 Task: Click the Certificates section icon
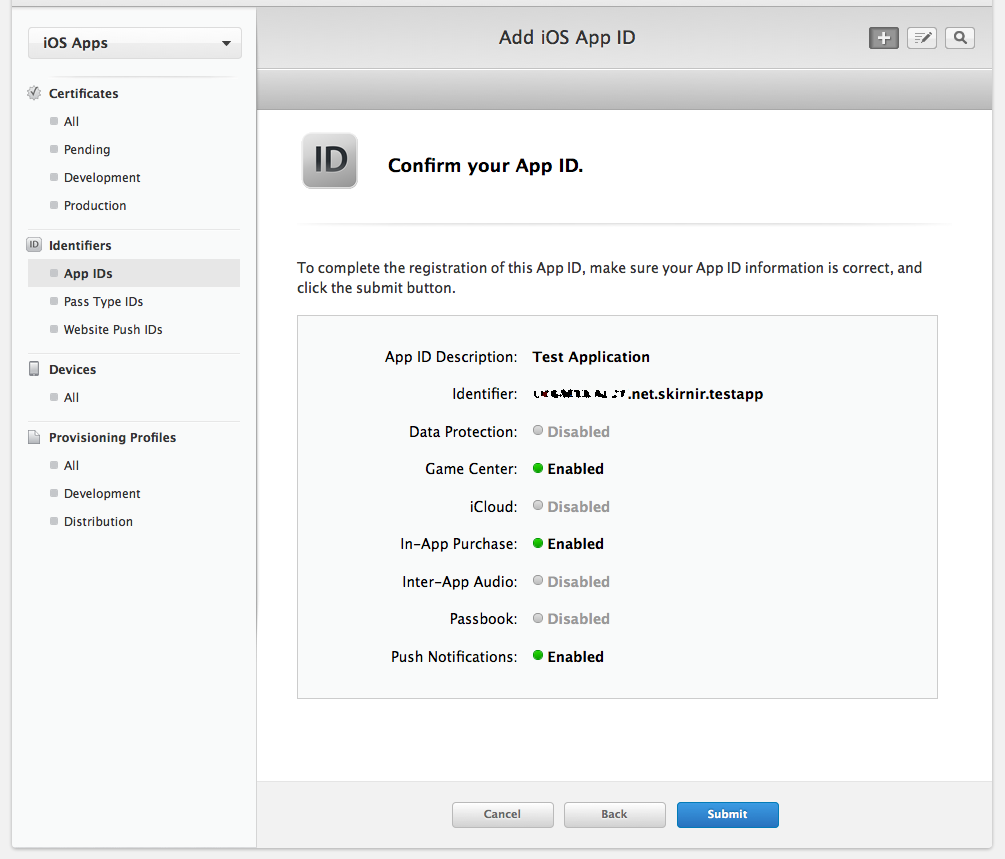coord(34,93)
